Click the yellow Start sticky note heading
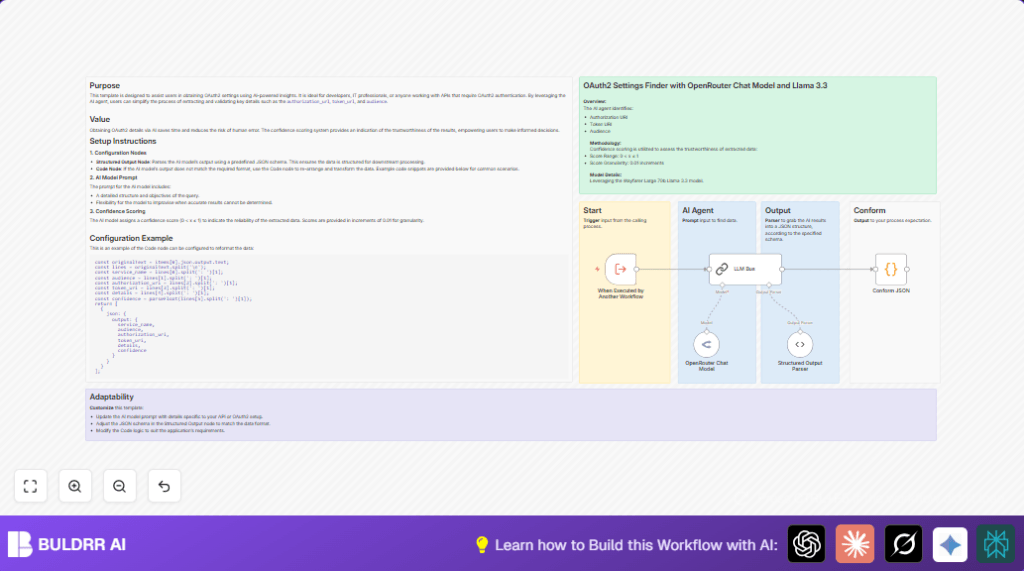 592,211
